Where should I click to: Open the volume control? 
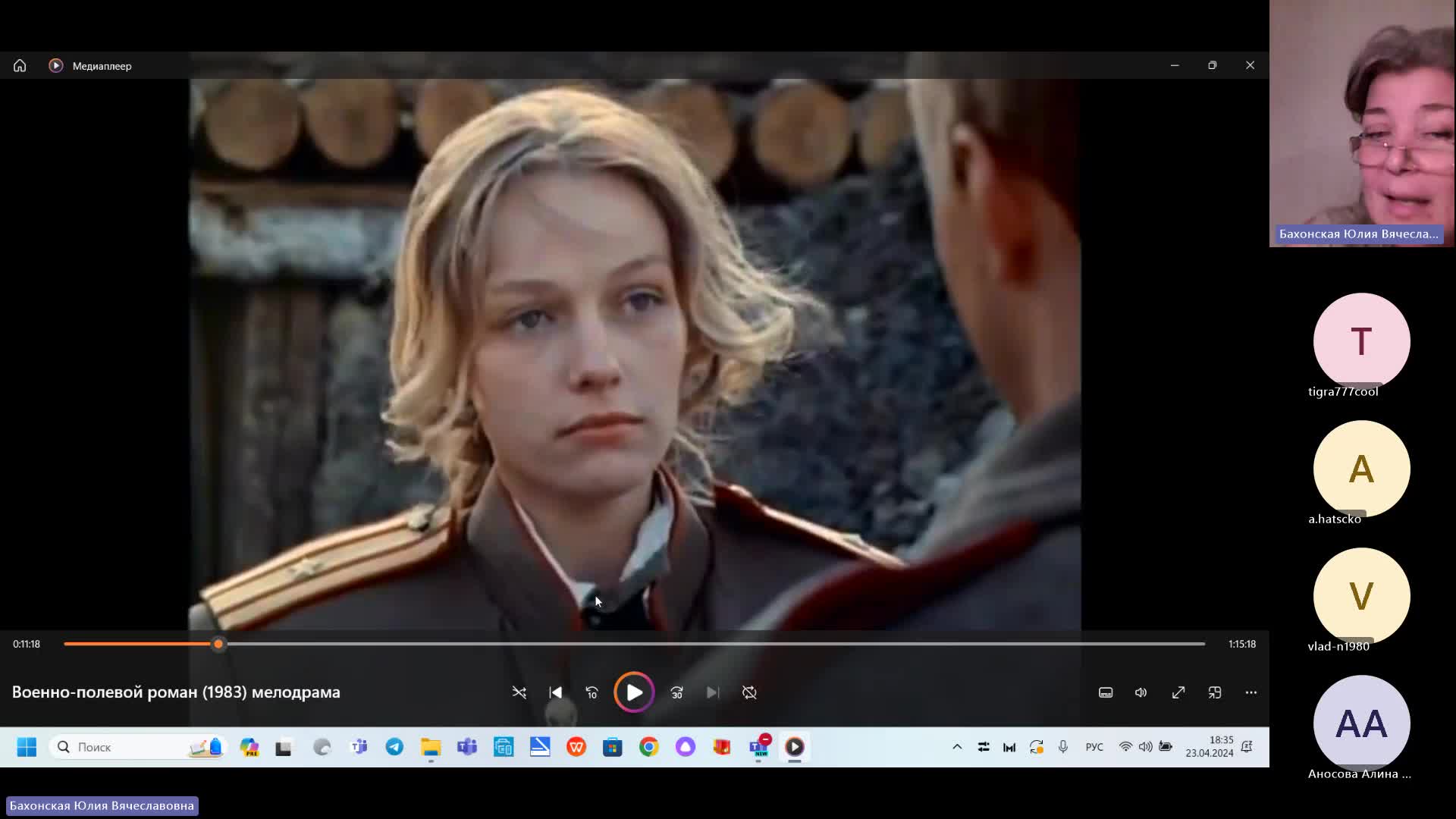click(1141, 692)
